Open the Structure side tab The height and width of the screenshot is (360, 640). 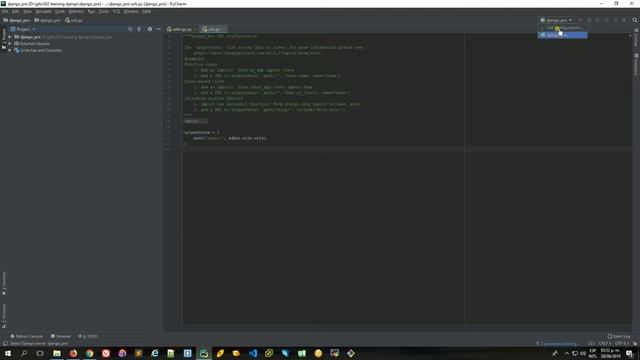coord(4,315)
